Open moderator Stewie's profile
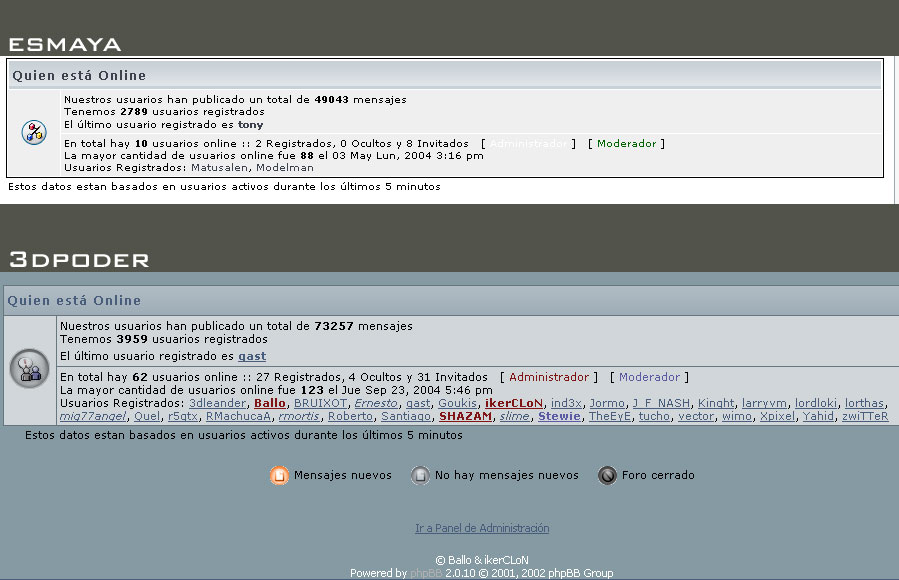This screenshot has height=580, width=899. [559, 416]
